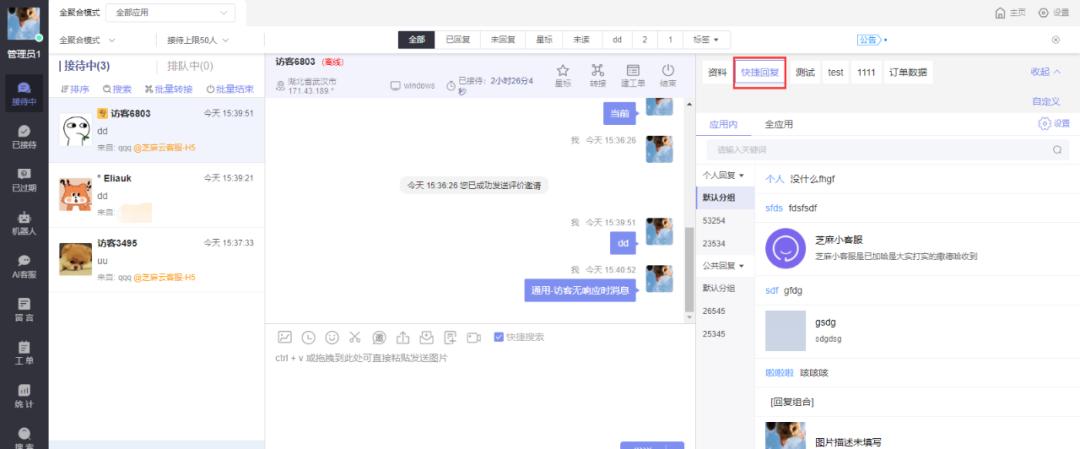
Task: Open the 工单 sidebar section
Action: (24, 353)
